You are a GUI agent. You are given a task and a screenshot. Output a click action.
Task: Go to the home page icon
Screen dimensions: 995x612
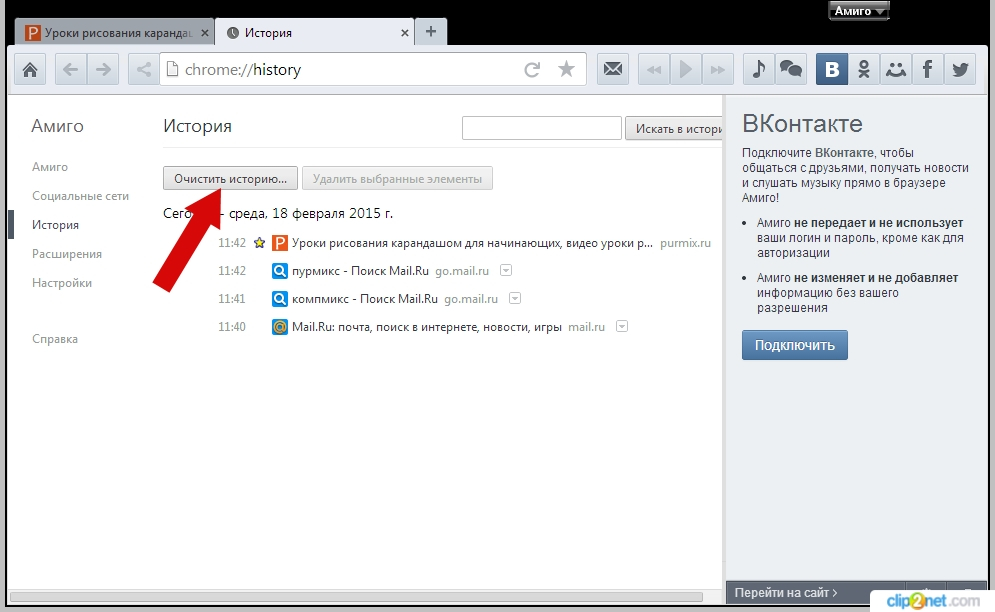coord(30,69)
